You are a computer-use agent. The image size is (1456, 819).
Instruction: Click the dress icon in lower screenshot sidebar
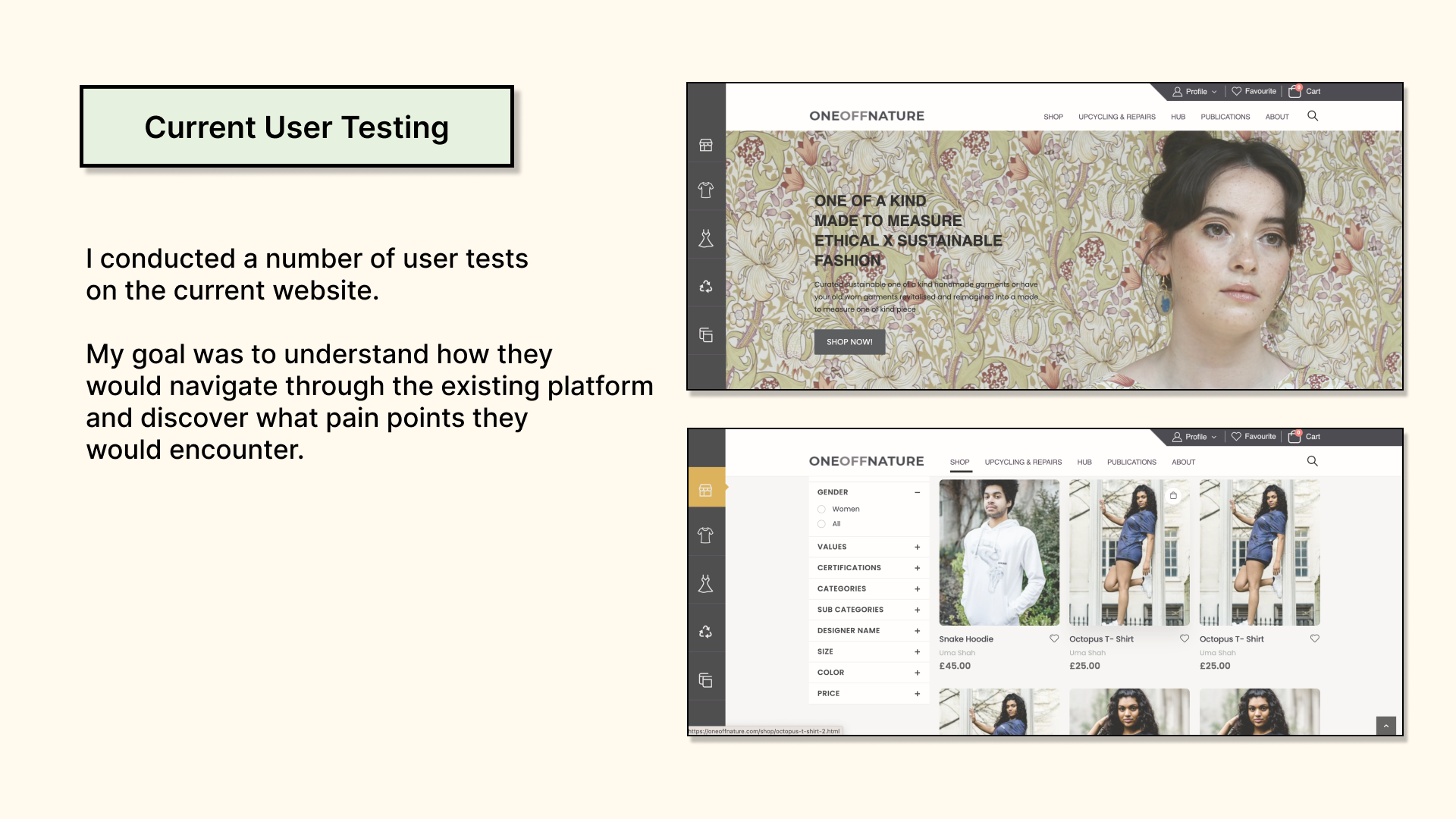coord(705,584)
